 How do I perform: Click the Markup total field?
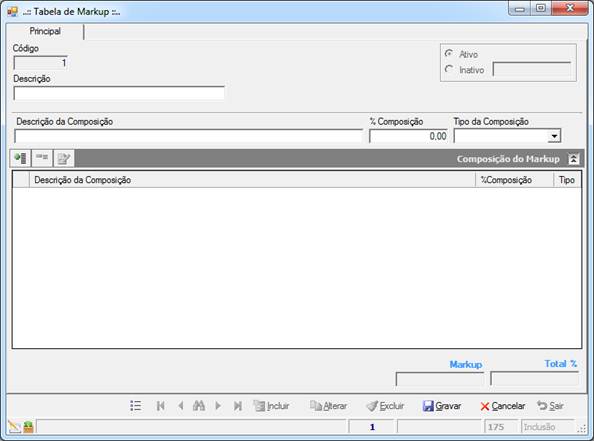439,379
